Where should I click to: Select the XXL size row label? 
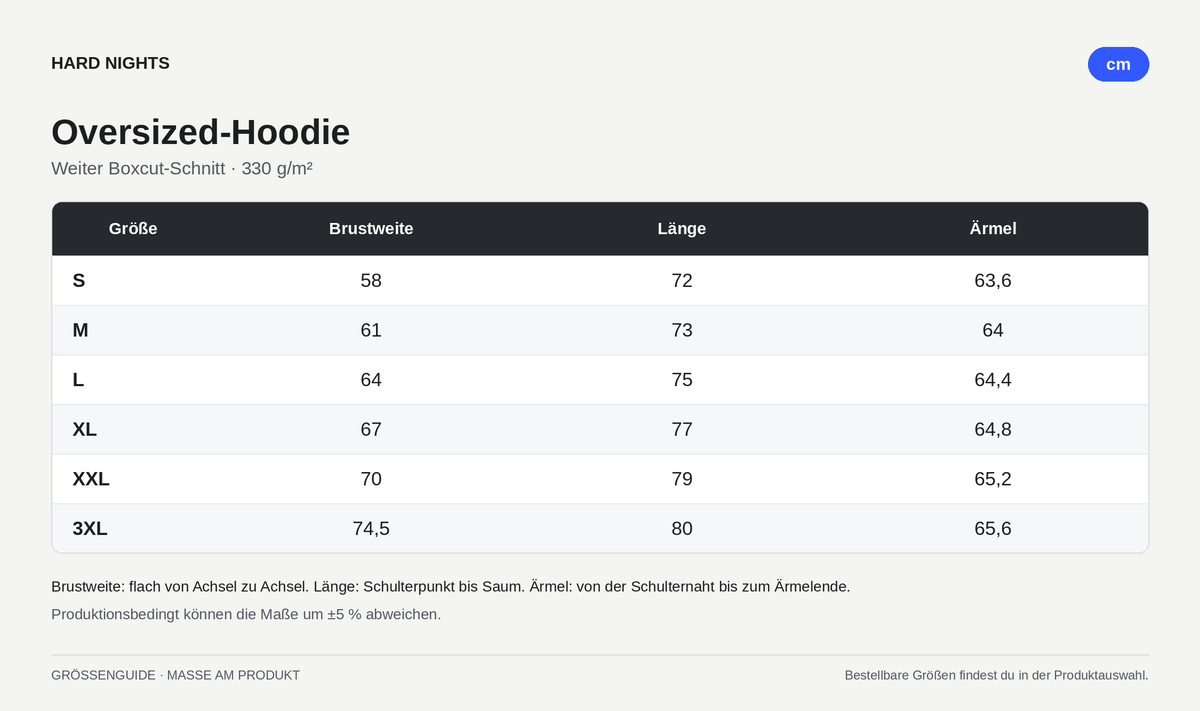pyautogui.click(x=91, y=479)
